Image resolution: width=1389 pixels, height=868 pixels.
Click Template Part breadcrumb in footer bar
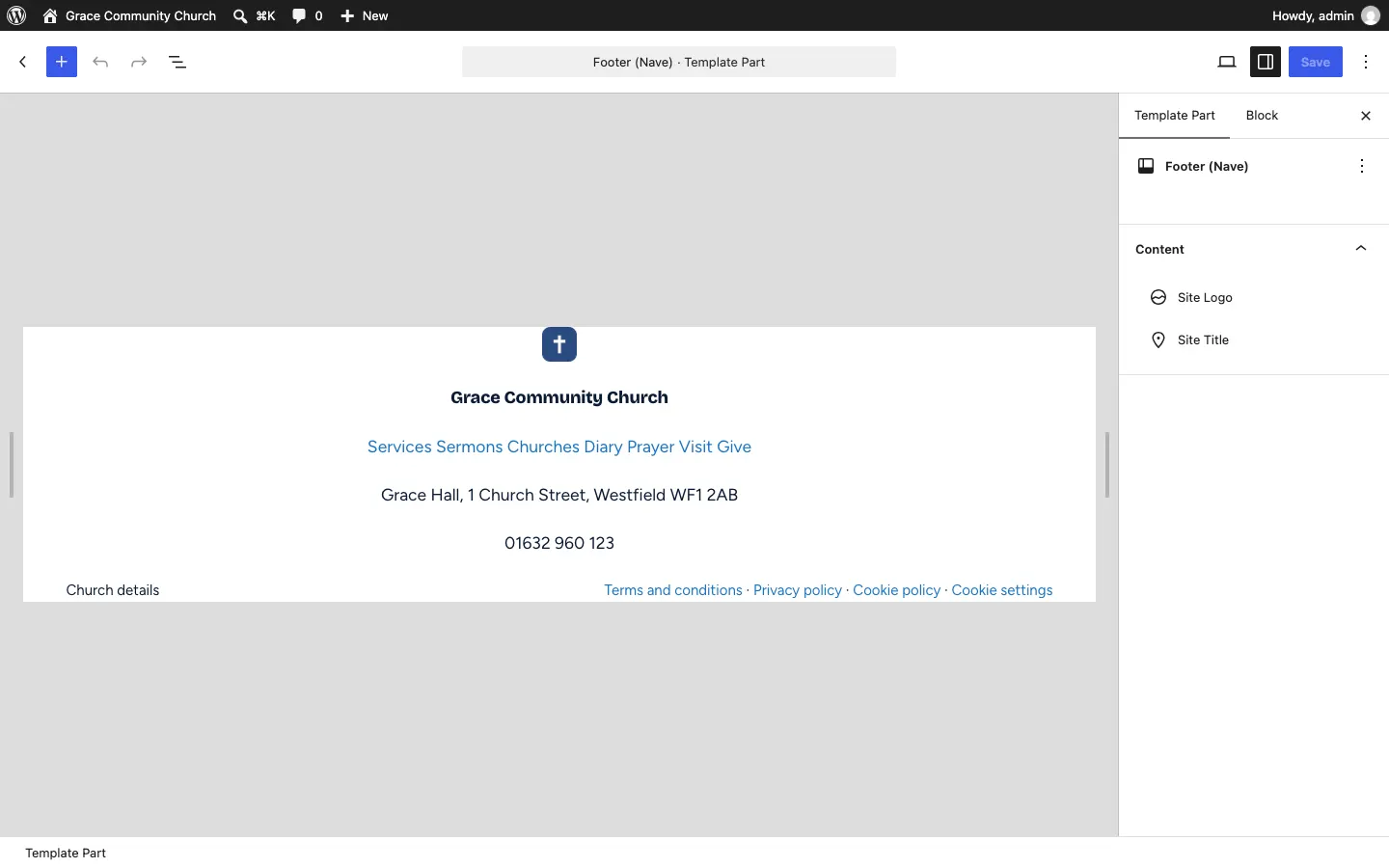66,853
